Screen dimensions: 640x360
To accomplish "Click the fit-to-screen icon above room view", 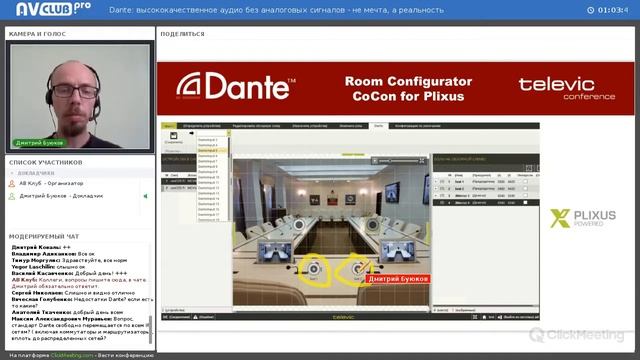I will 422,161.
